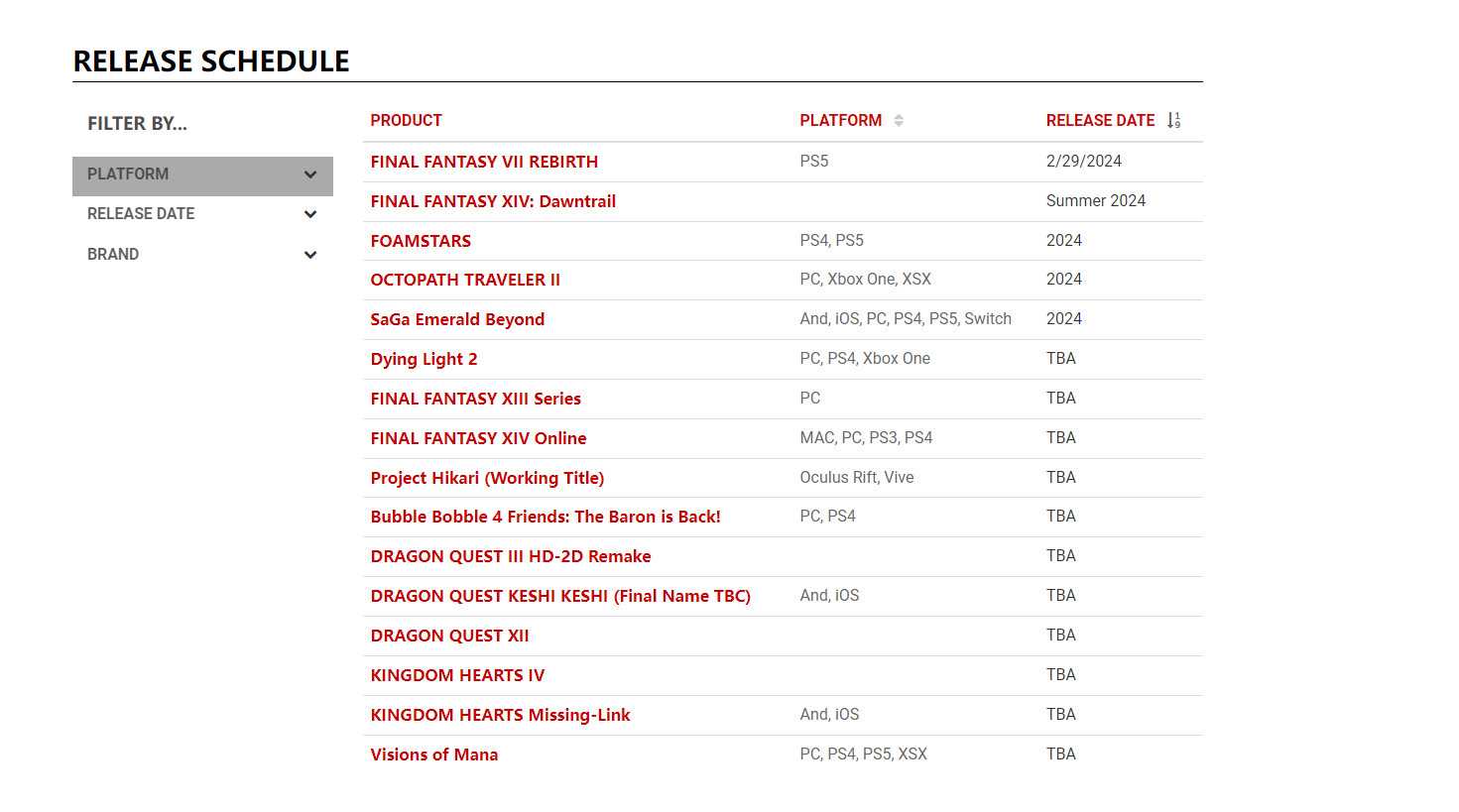Select the PRODUCT column header
1459x812 pixels.
point(406,121)
